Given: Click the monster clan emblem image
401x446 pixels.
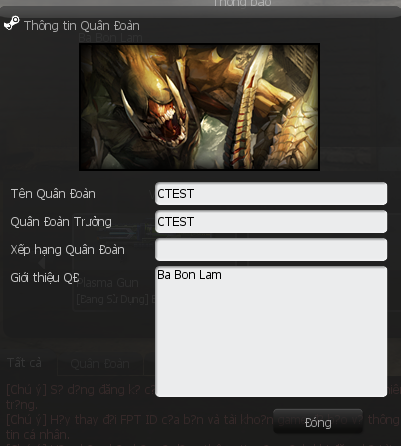Looking at the screenshot, I should pos(199,107).
